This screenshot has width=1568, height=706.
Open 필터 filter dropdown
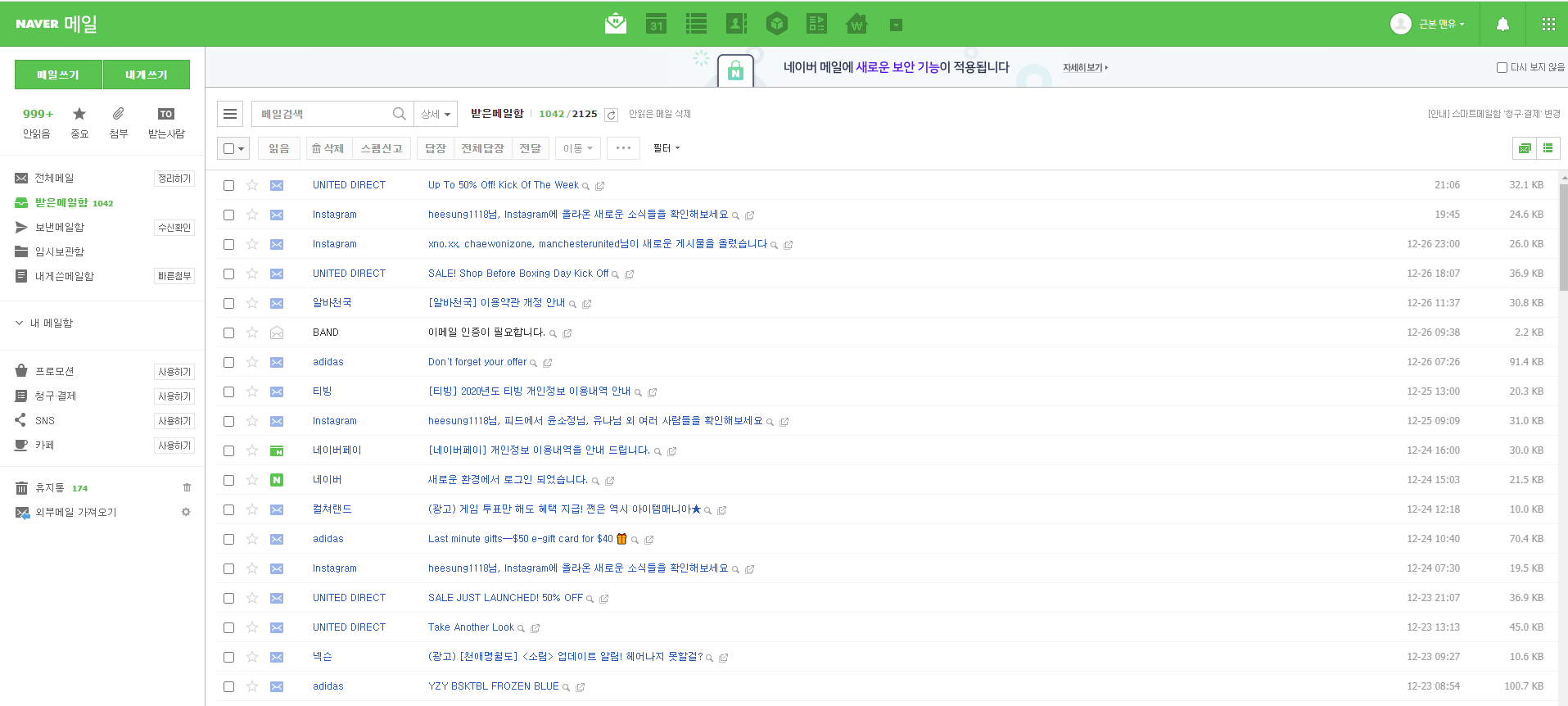pos(667,148)
